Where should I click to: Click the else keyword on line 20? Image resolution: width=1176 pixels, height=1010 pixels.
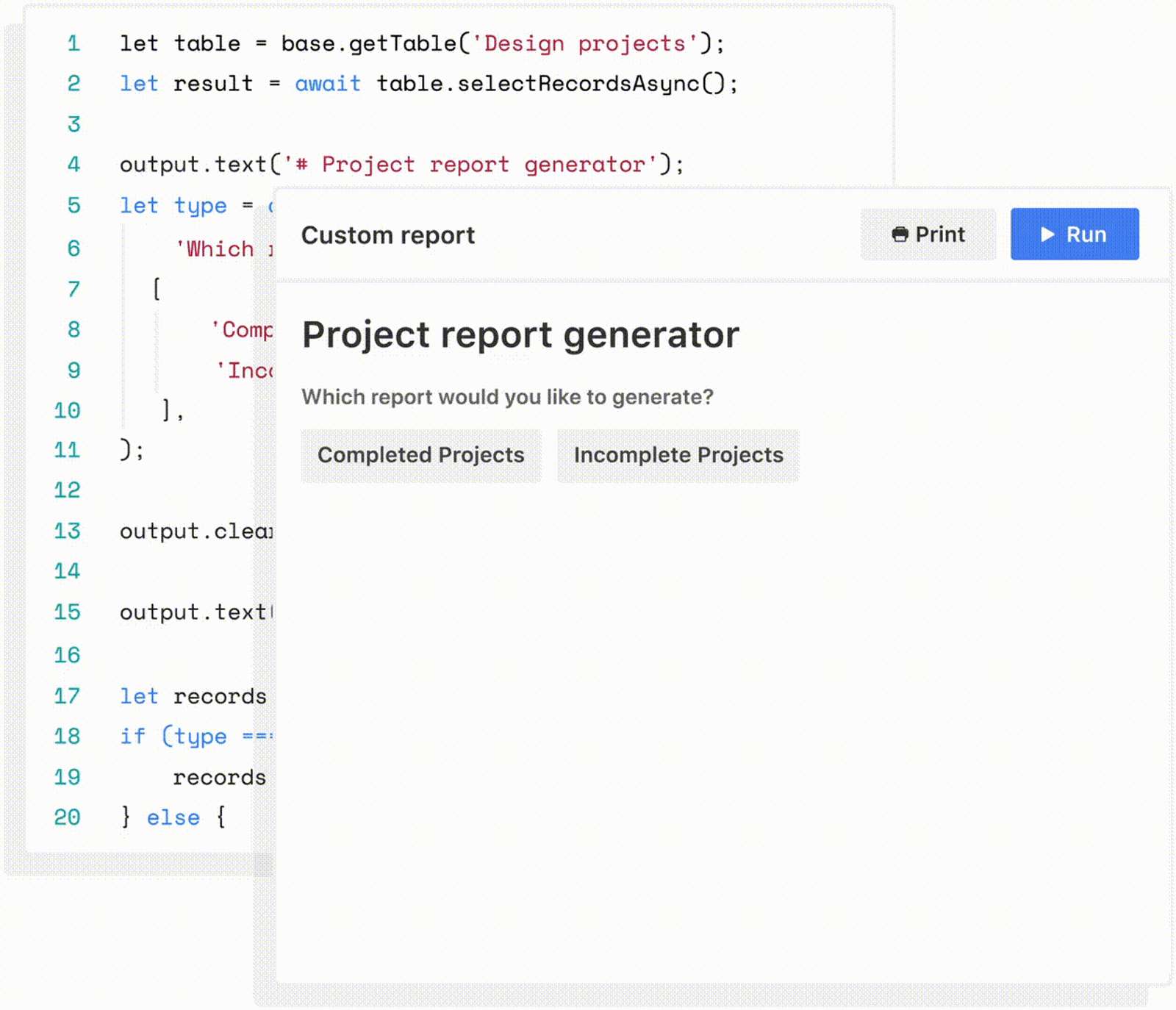173,817
